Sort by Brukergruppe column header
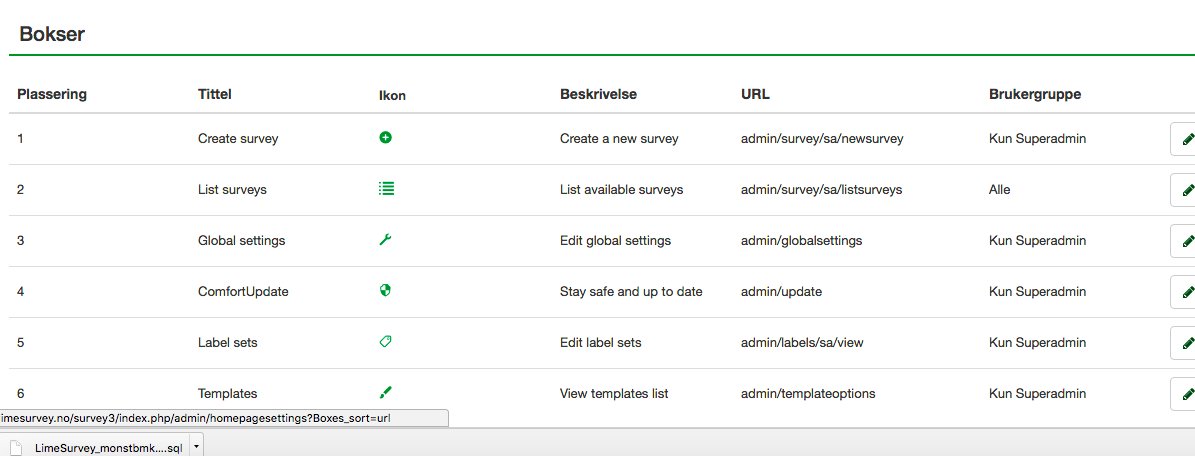 click(x=1035, y=95)
